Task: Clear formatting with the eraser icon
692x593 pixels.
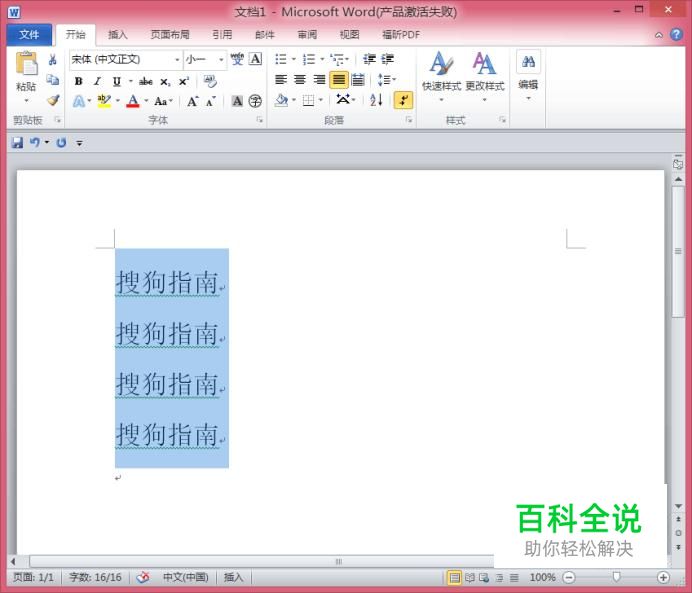Action: point(210,81)
